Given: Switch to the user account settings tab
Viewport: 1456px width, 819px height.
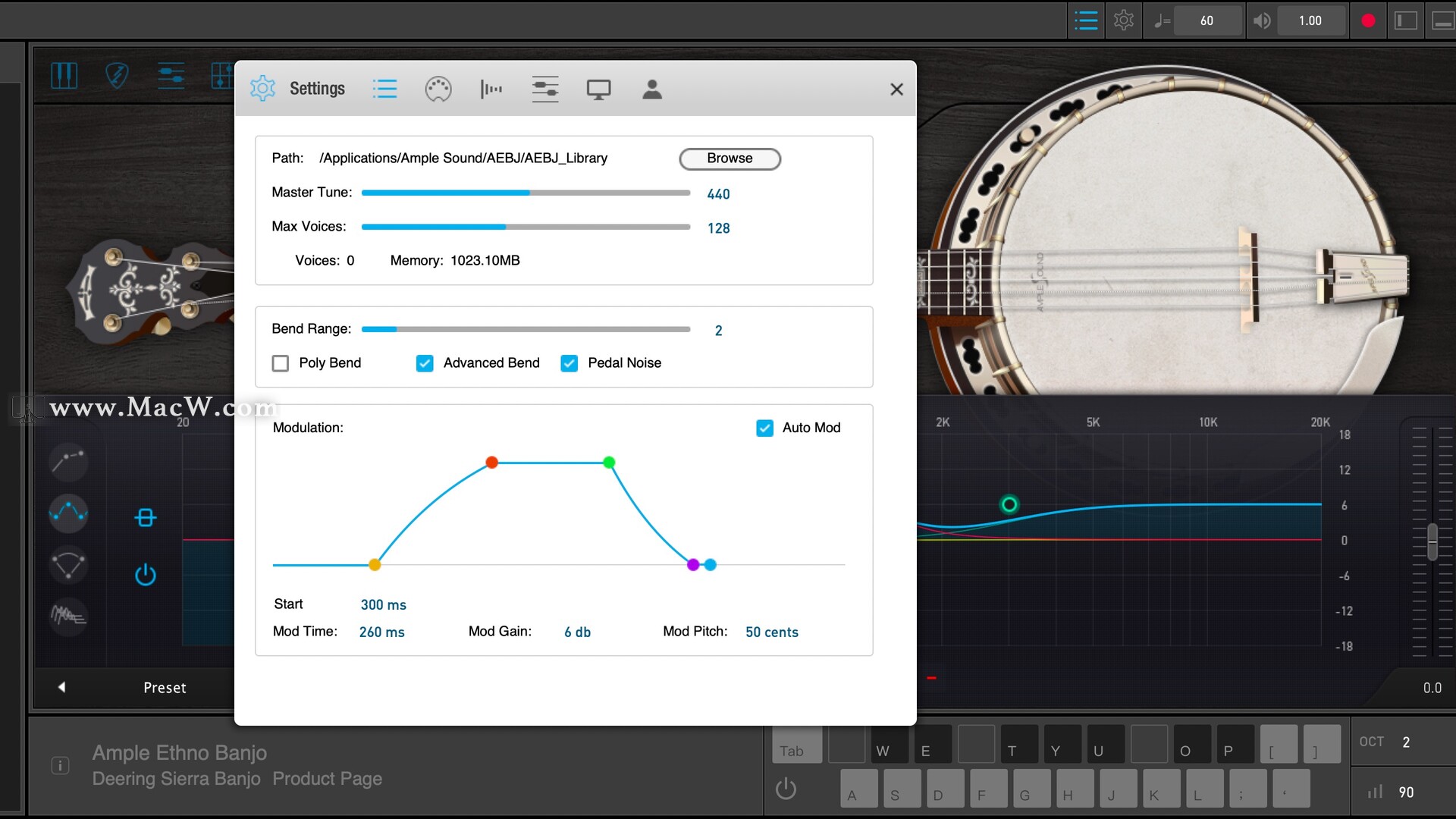Looking at the screenshot, I should click(x=652, y=89).
